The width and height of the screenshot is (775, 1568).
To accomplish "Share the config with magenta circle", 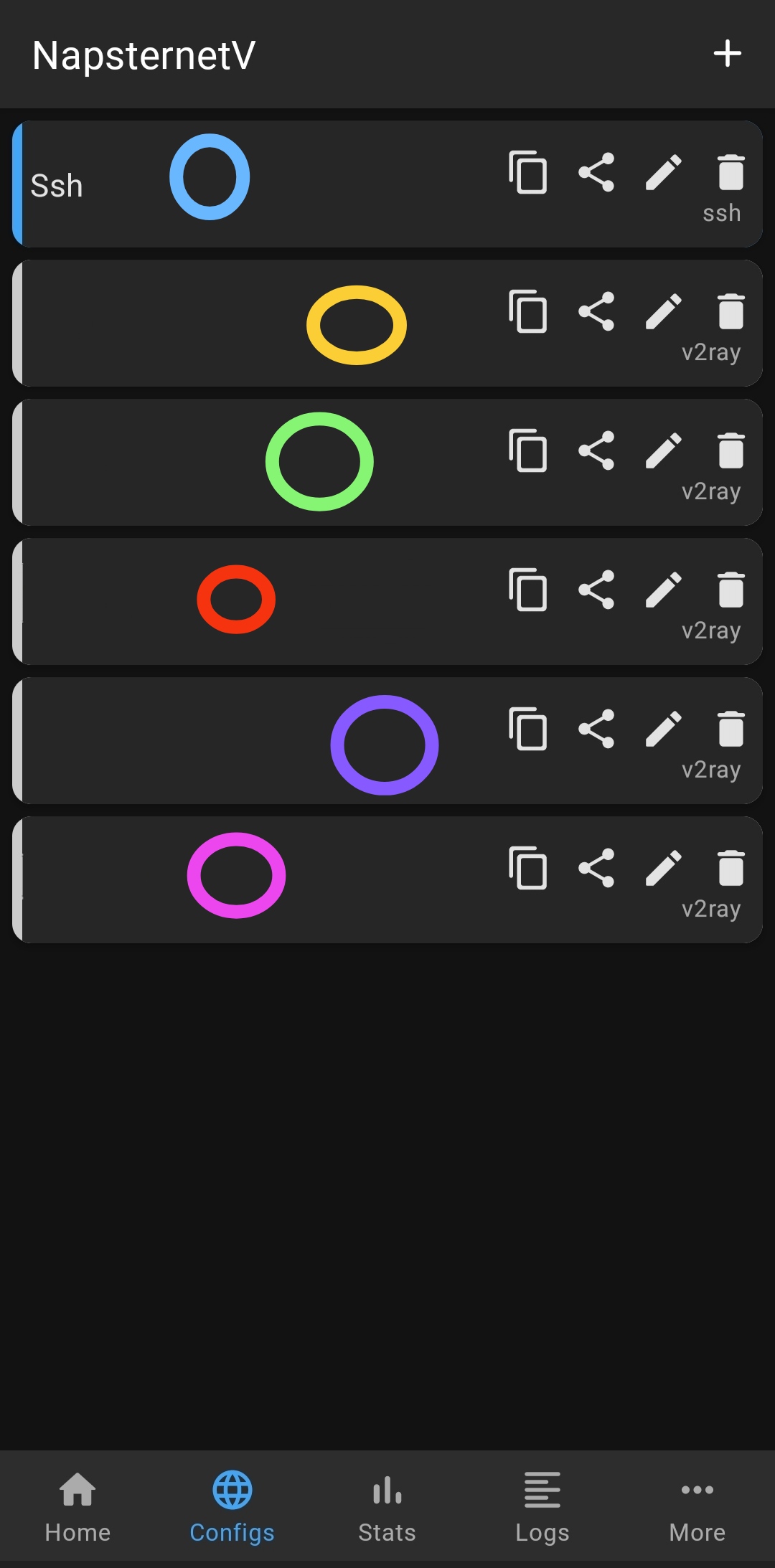I will (596, 868).
